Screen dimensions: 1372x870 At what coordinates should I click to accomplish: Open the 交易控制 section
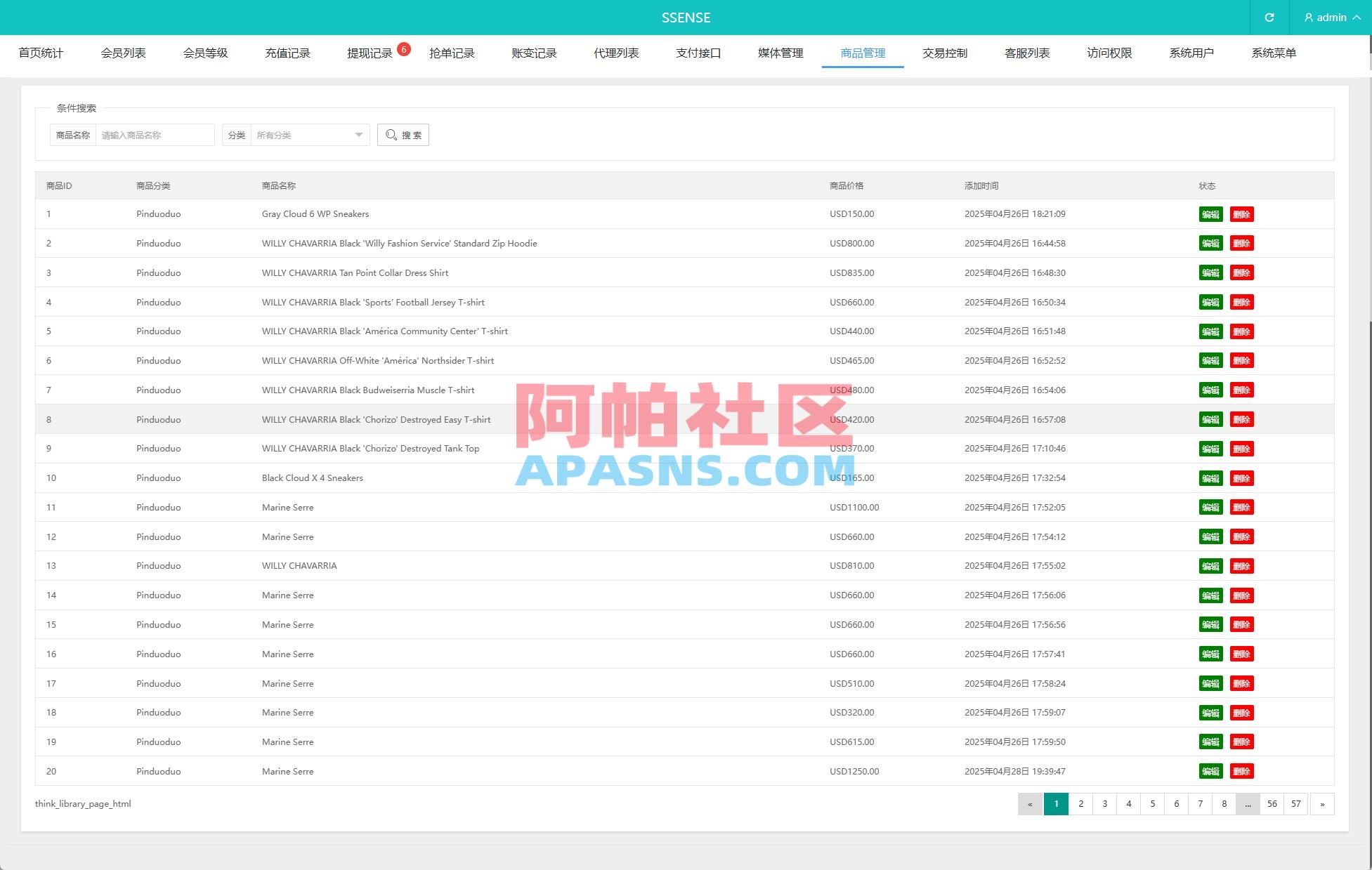945,52
